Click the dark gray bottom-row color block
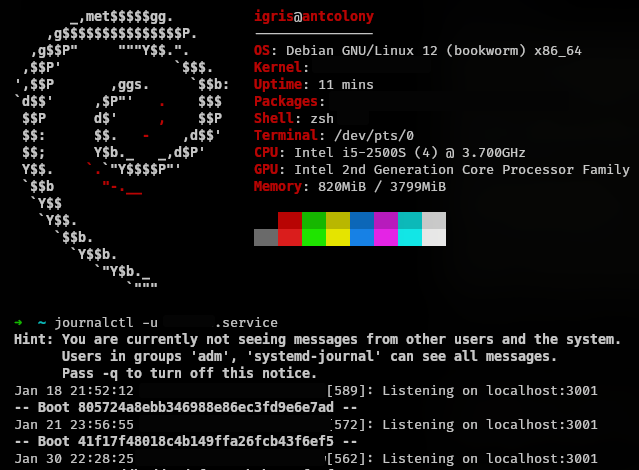 point(266,237)
